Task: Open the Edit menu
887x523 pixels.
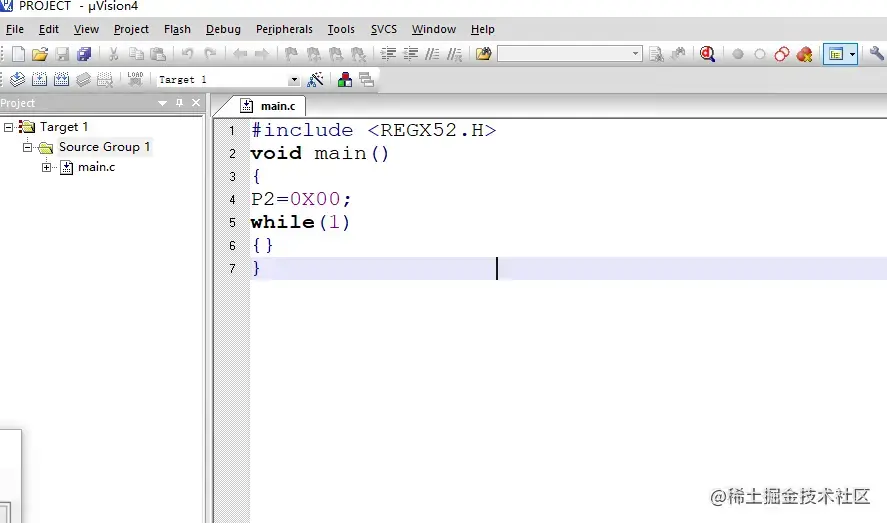Action: pos(49,29)
